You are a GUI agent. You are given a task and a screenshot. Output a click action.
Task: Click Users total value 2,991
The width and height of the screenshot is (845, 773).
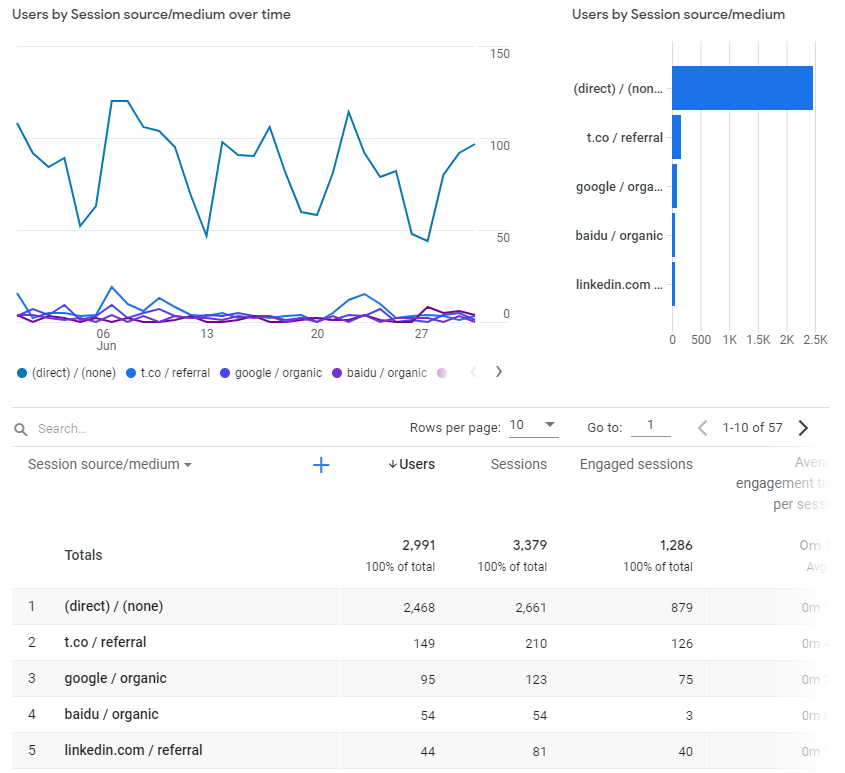click(x=419, y=546)
